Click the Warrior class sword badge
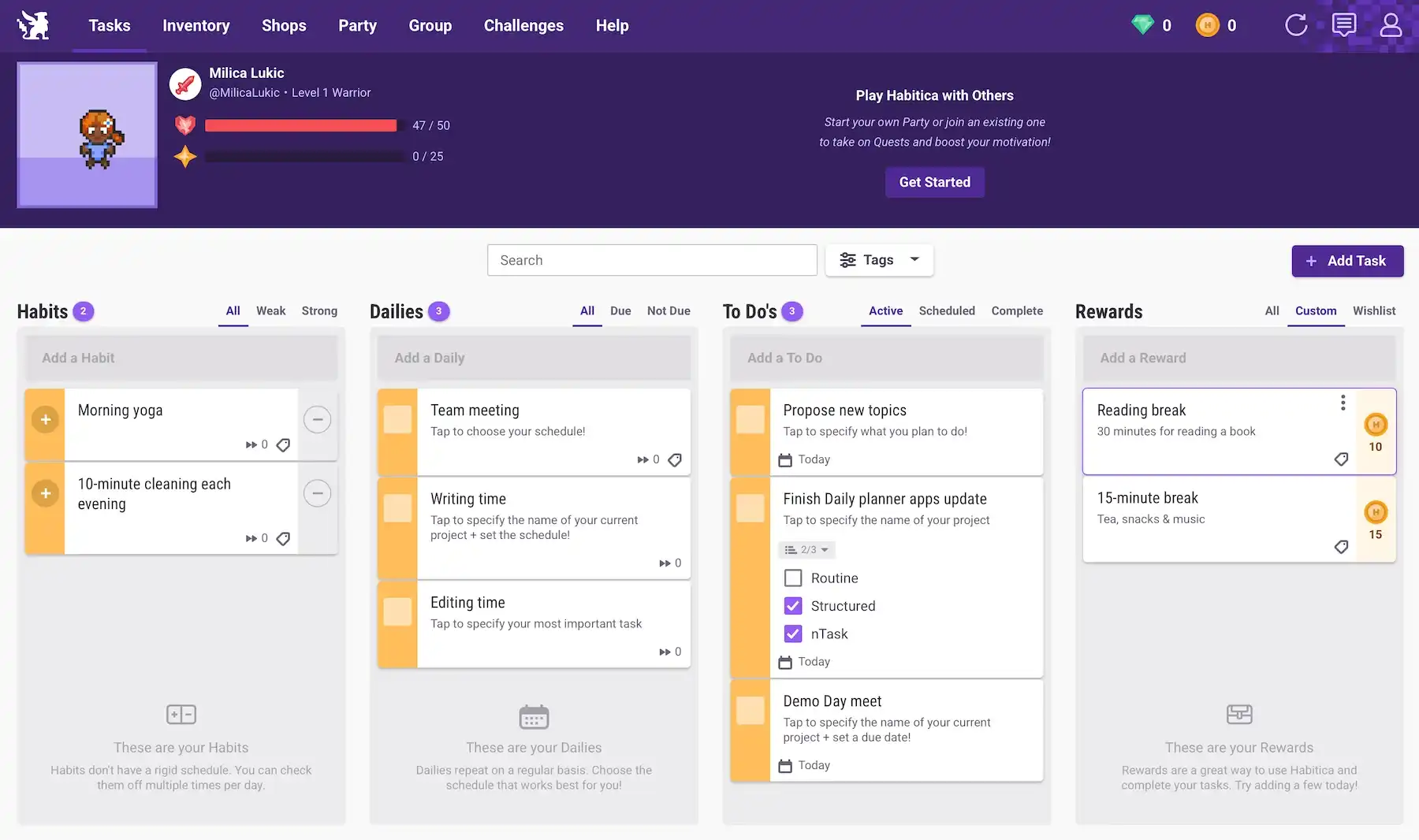The width and height of the screenshot is (1419, 840). click(x=185, y=84)
